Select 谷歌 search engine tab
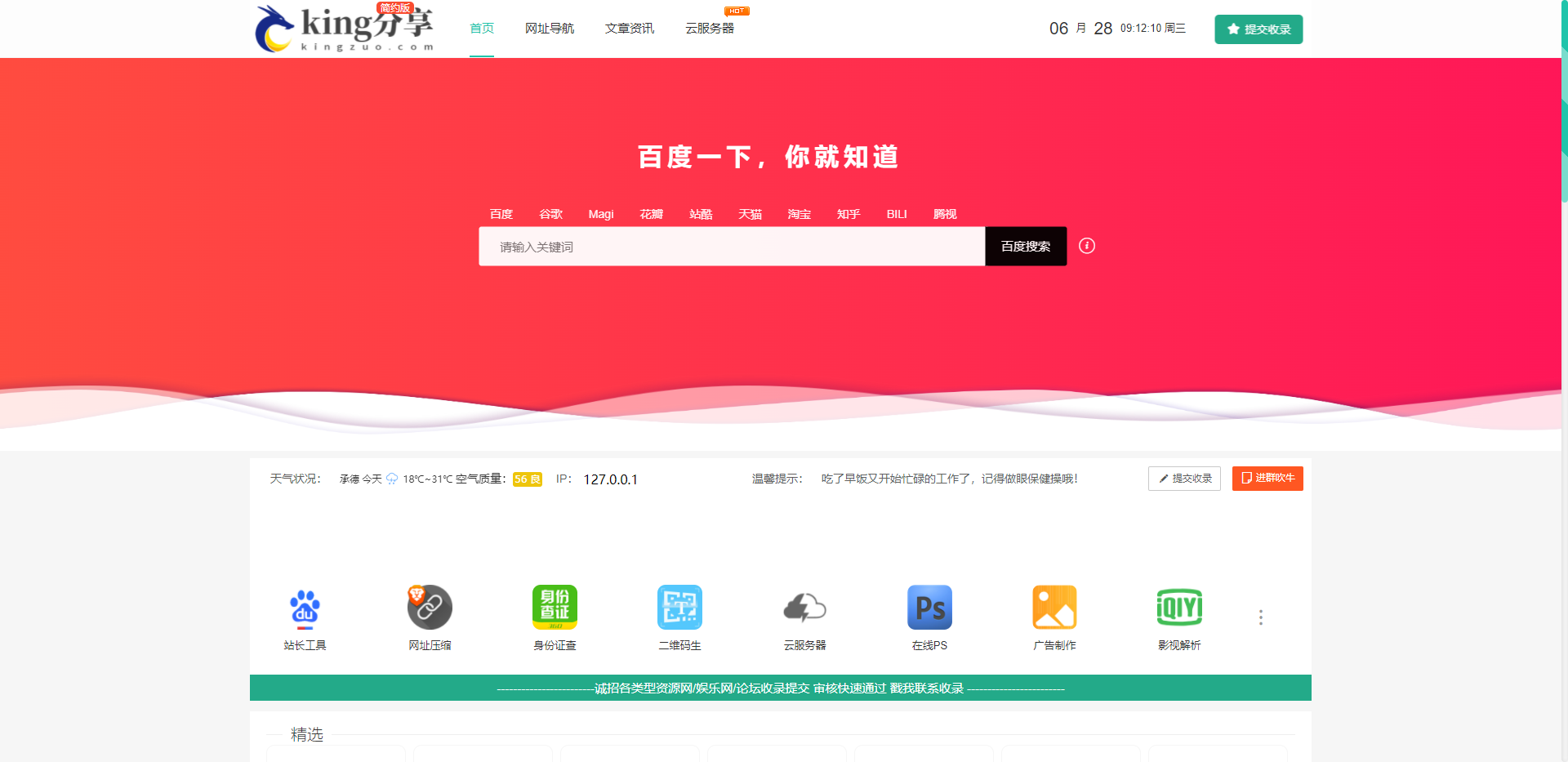The image size is (1568, 762). 551,214
